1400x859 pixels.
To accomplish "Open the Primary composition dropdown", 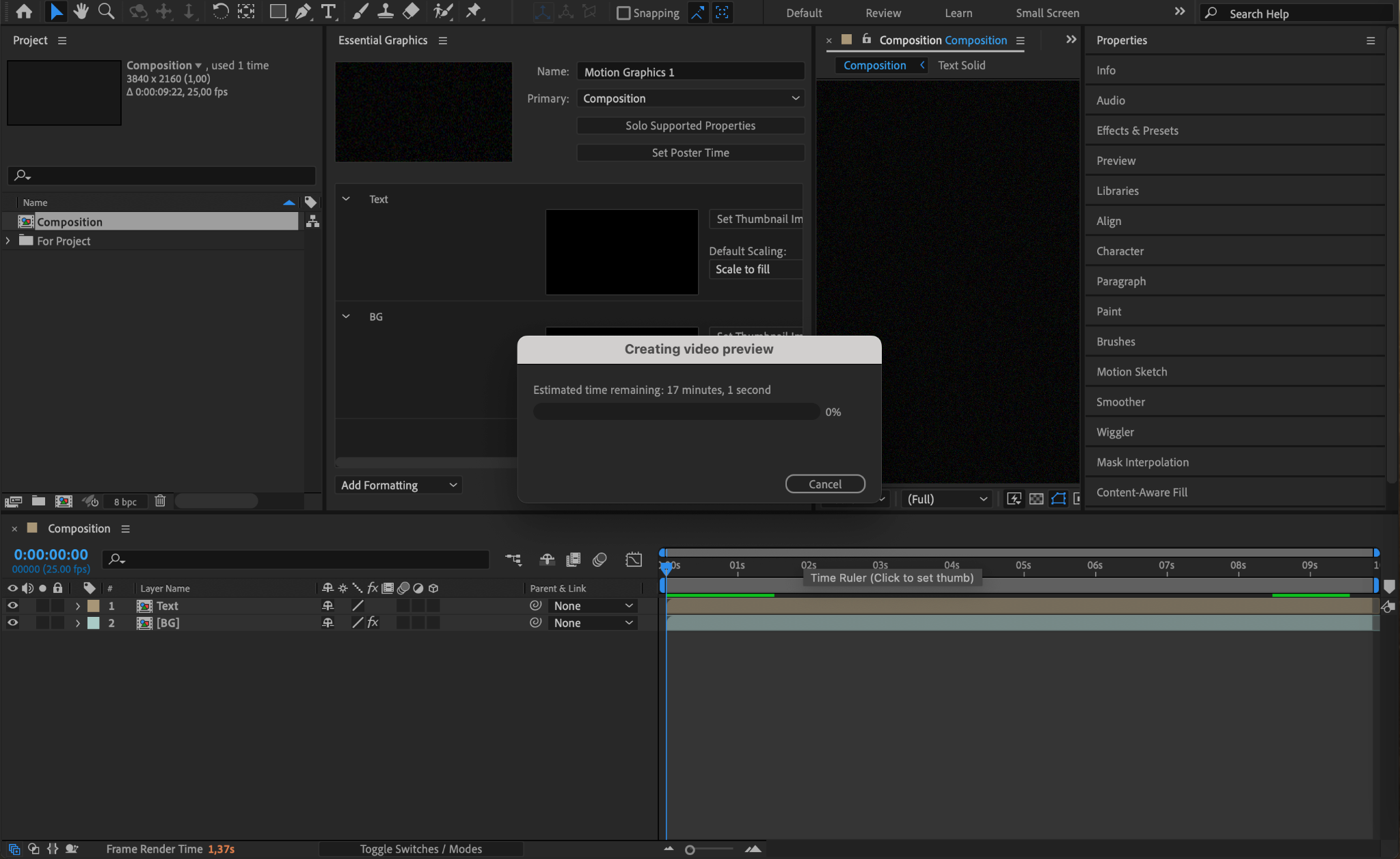I will coord(690,98).
